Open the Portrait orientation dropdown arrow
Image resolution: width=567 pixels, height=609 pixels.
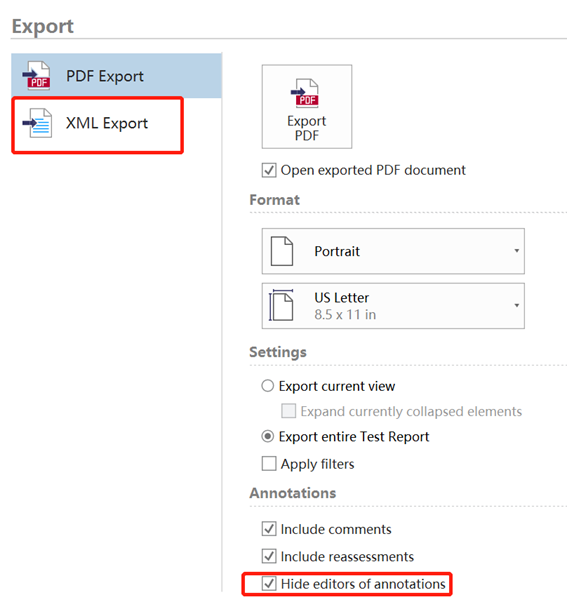(517, 251)
